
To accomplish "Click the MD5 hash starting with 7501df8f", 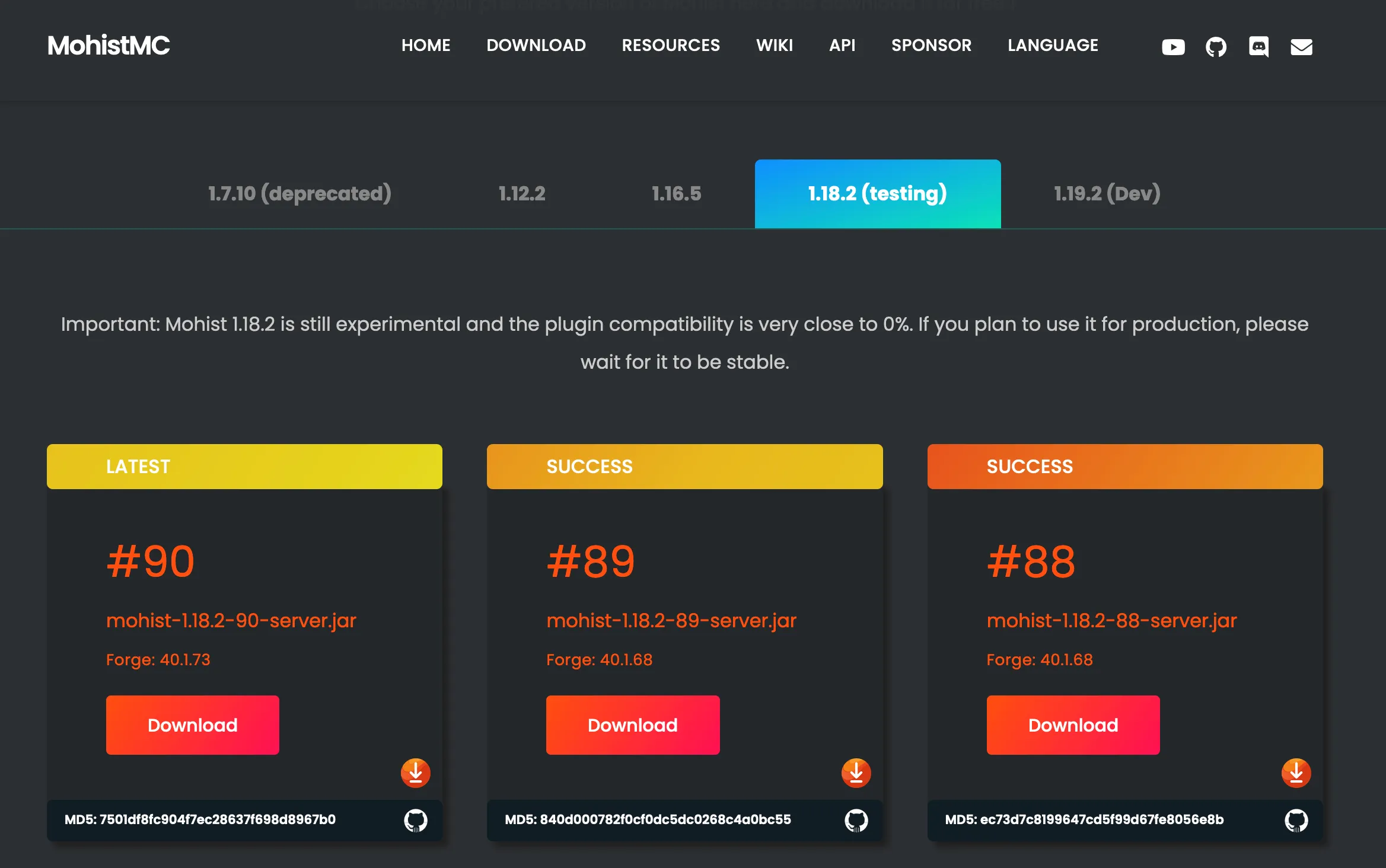I will 200,819.
